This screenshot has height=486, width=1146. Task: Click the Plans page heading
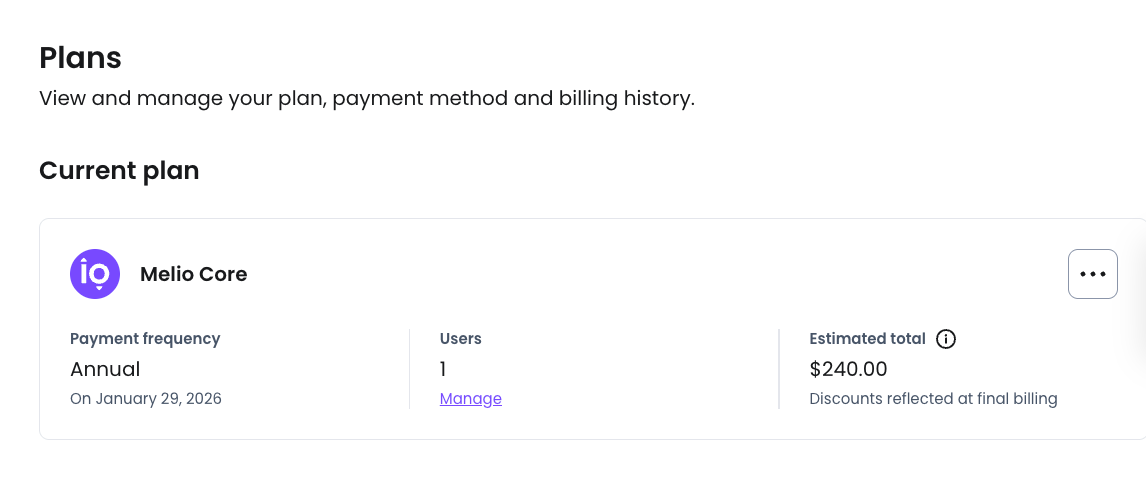80,58
